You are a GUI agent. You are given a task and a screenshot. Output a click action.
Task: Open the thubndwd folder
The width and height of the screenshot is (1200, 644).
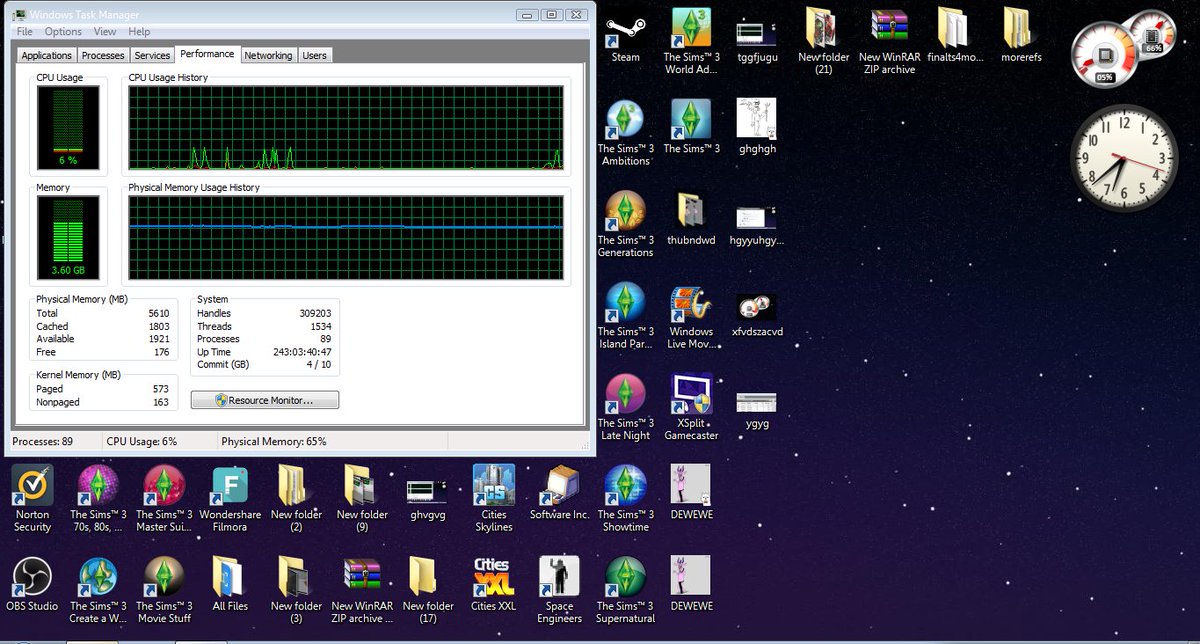[x=692, y=219]
